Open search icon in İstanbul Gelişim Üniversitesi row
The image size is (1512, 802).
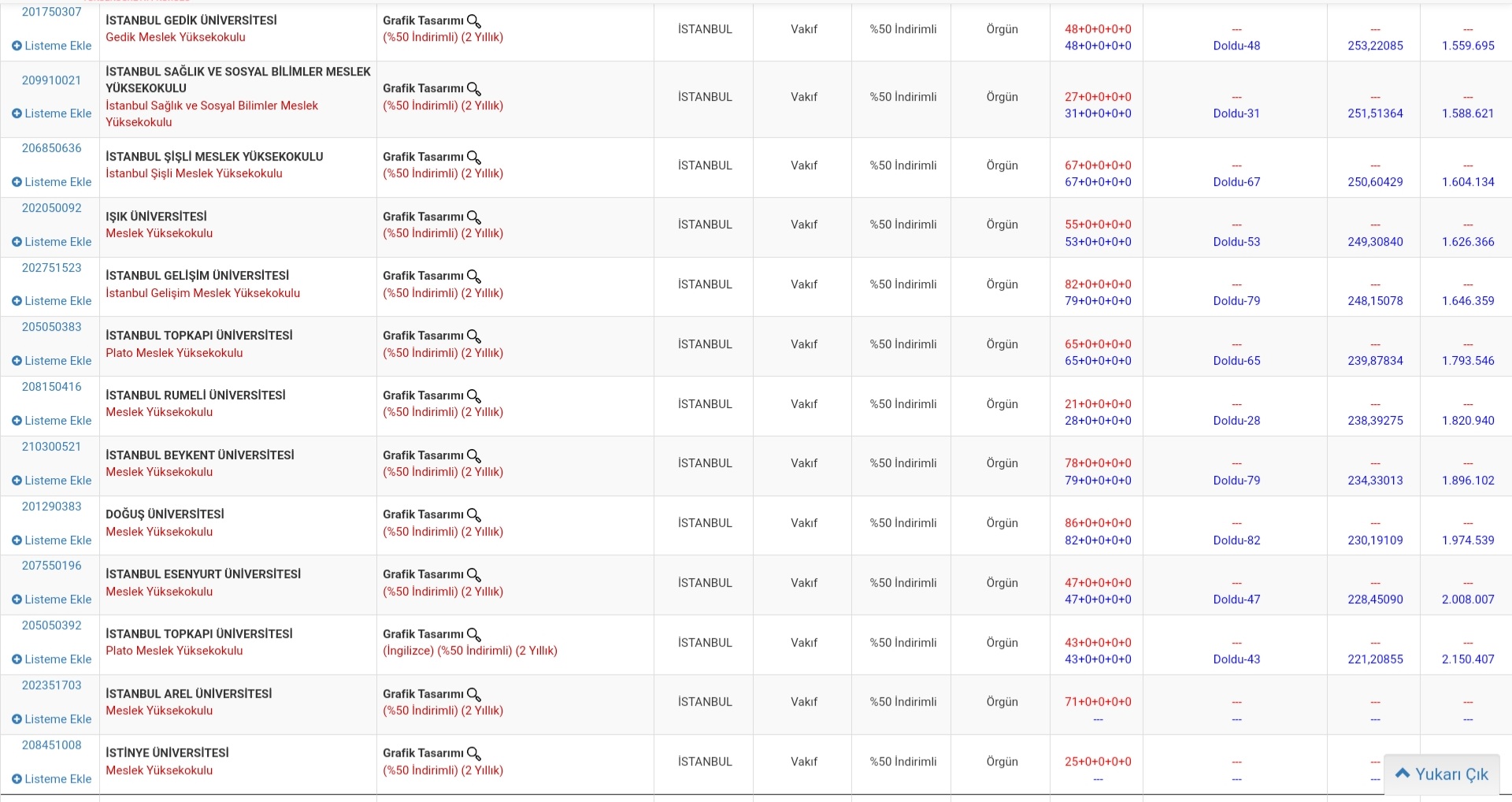(473, 277)
